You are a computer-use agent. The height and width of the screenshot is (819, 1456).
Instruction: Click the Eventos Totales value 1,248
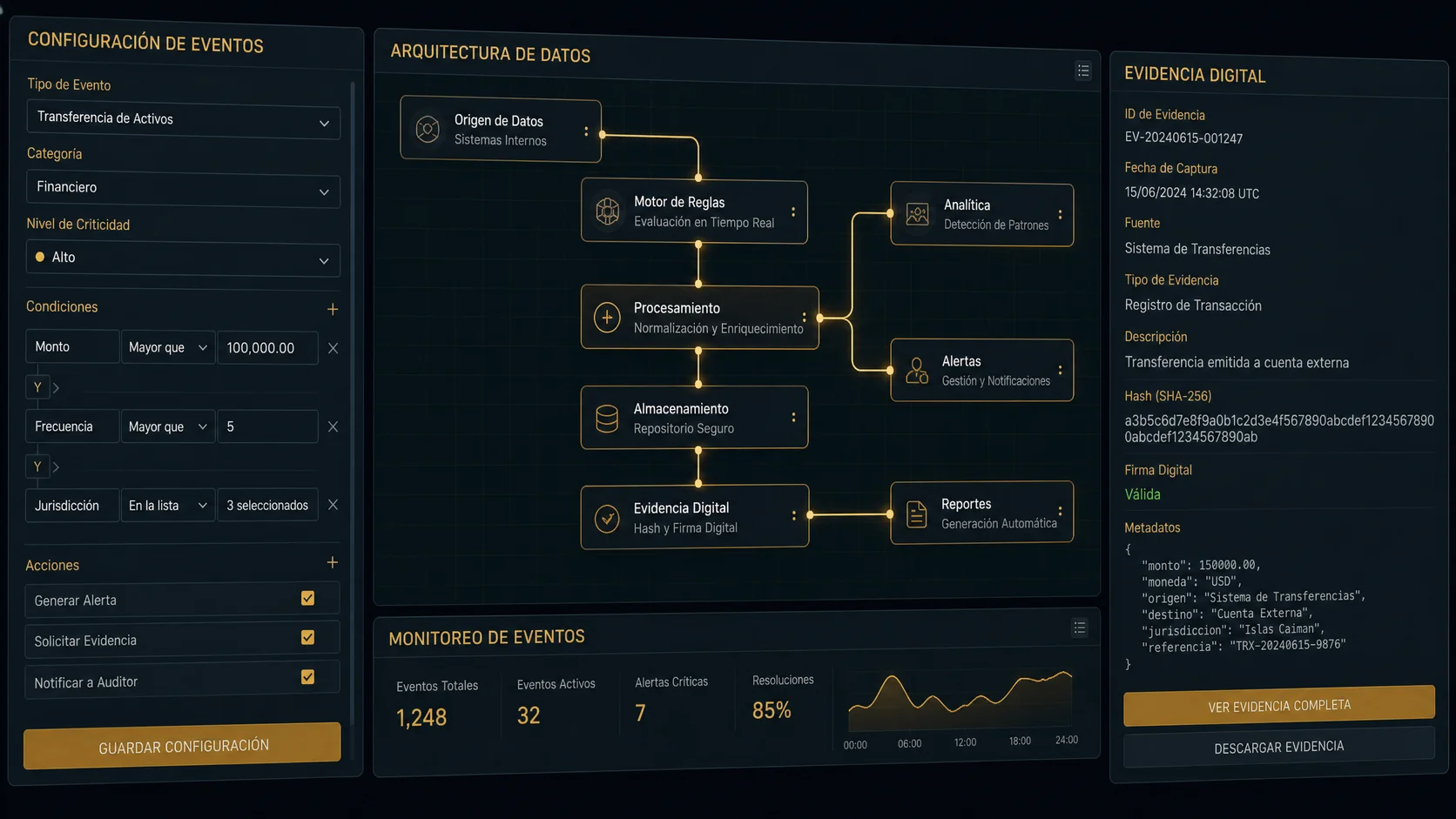click(421, 717)
